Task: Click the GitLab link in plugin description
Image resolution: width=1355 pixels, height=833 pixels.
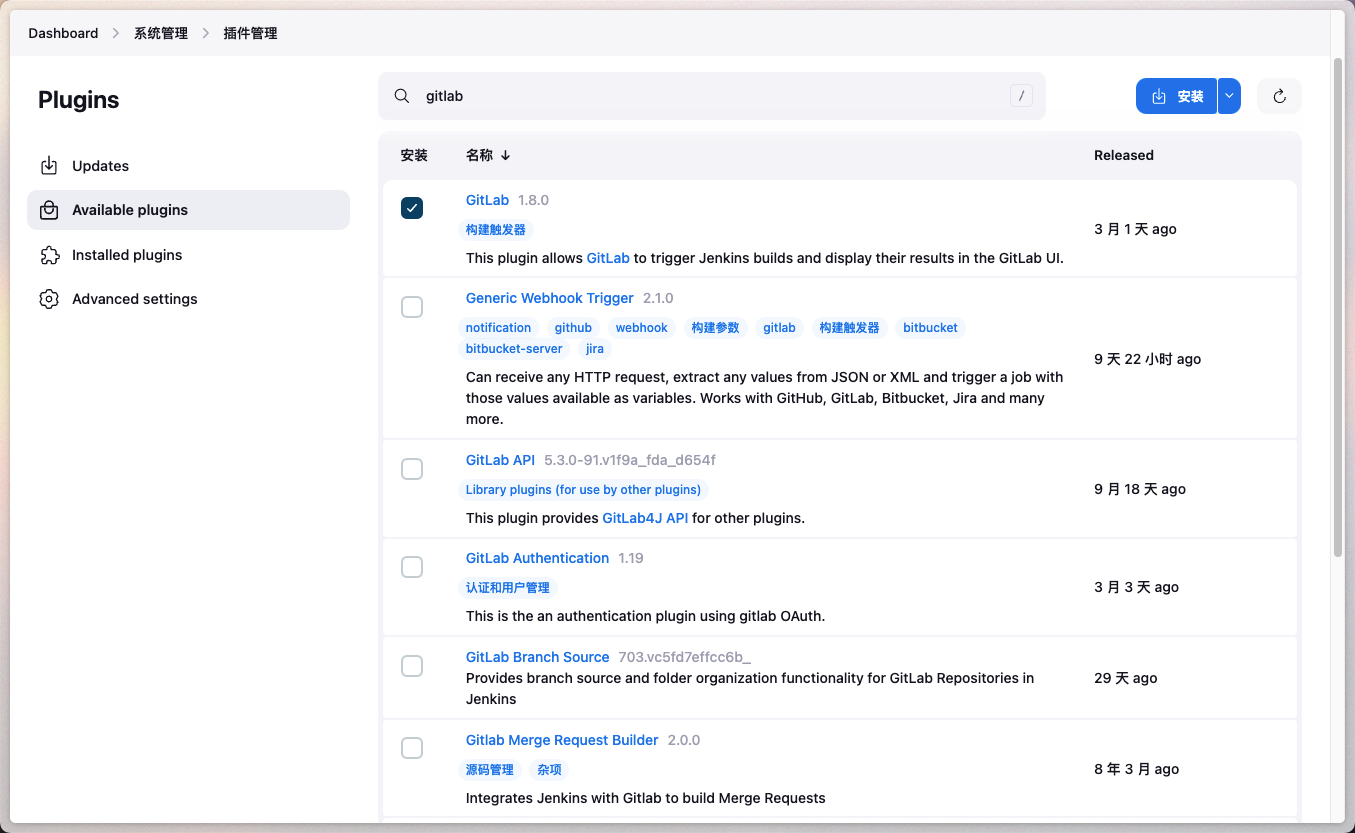Action: coord(608,258)
